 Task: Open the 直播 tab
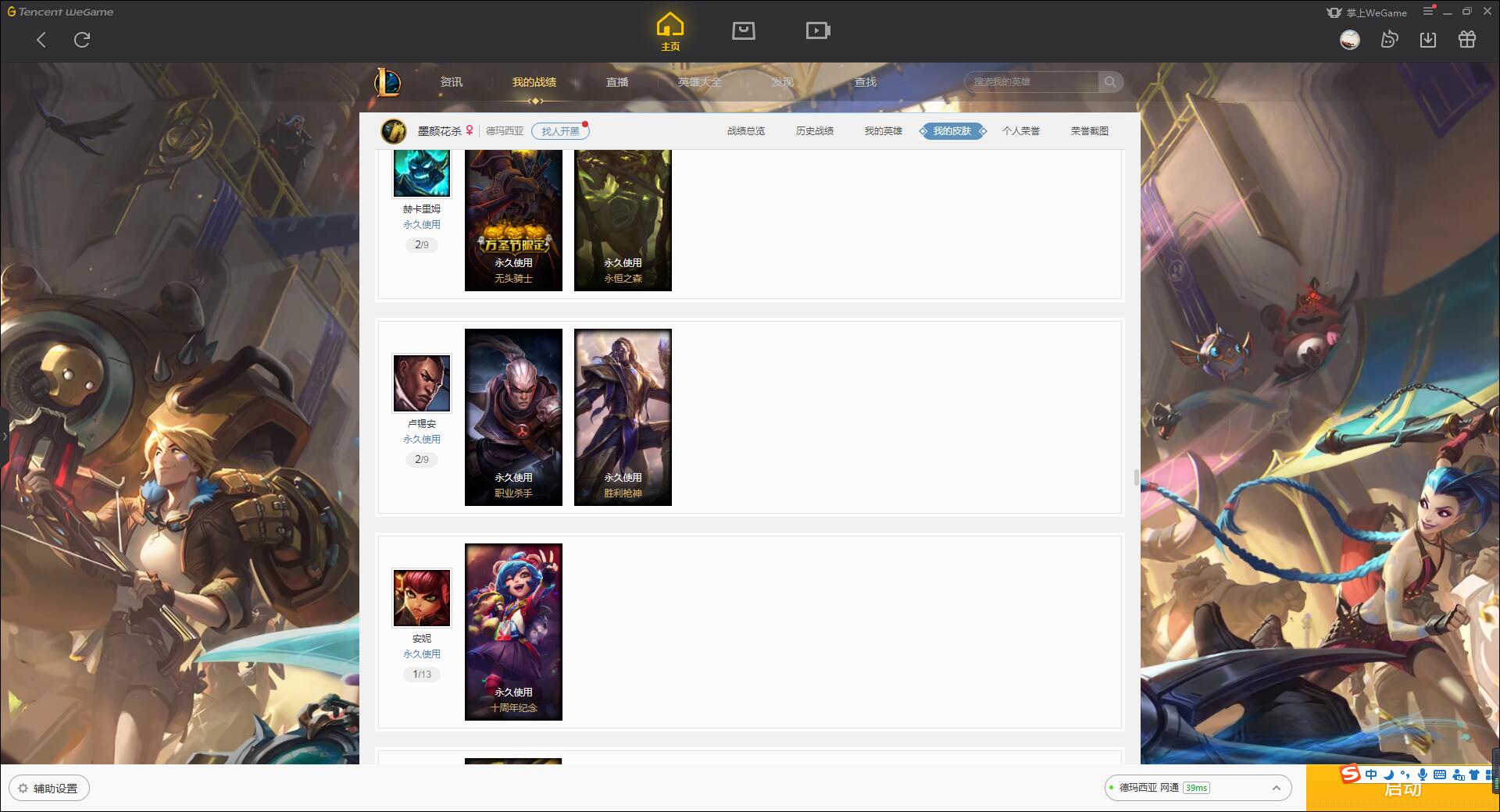point(617,82)
